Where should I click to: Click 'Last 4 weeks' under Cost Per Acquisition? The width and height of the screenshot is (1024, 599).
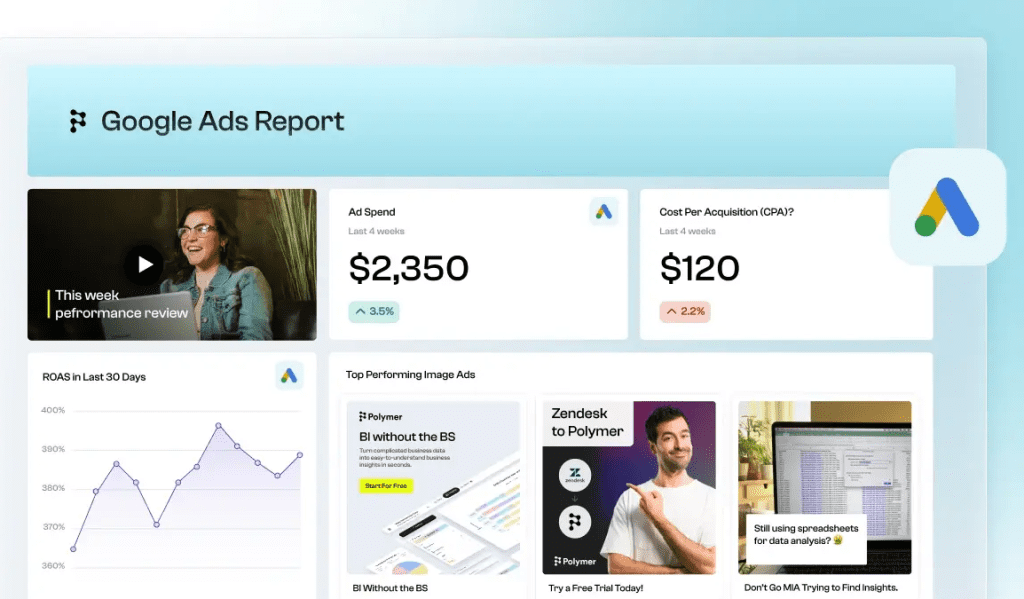[687, 231]
